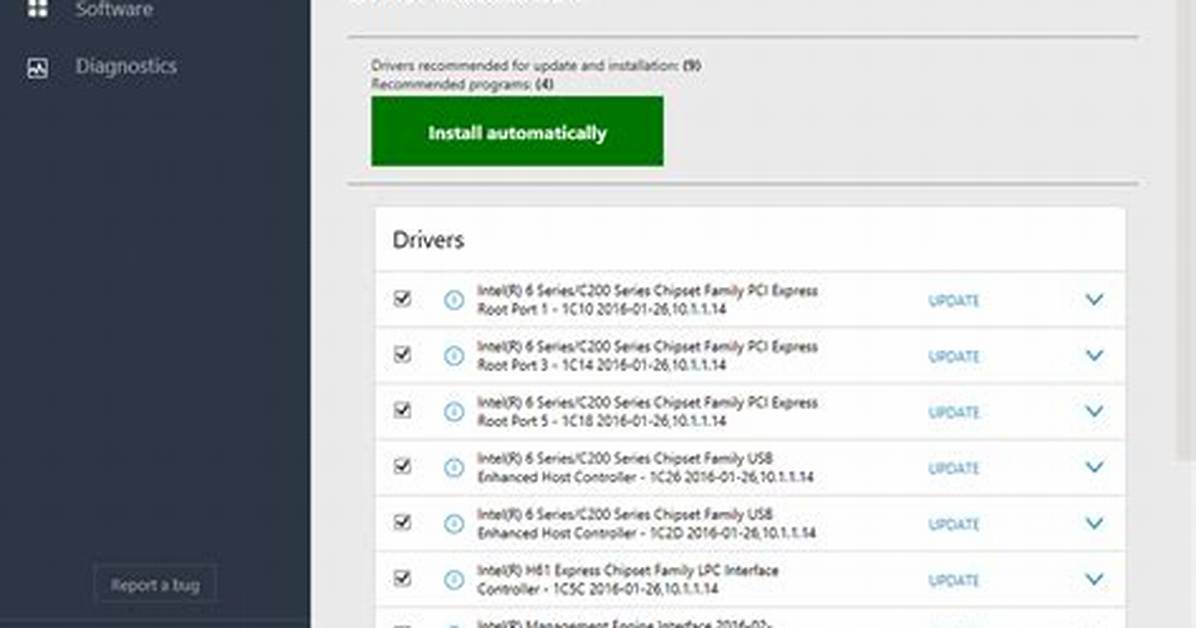Screen dimensions: 1196x628
Task: Expand details for Root Port 5 - 1C18 driver
Action: point(1095,411)
